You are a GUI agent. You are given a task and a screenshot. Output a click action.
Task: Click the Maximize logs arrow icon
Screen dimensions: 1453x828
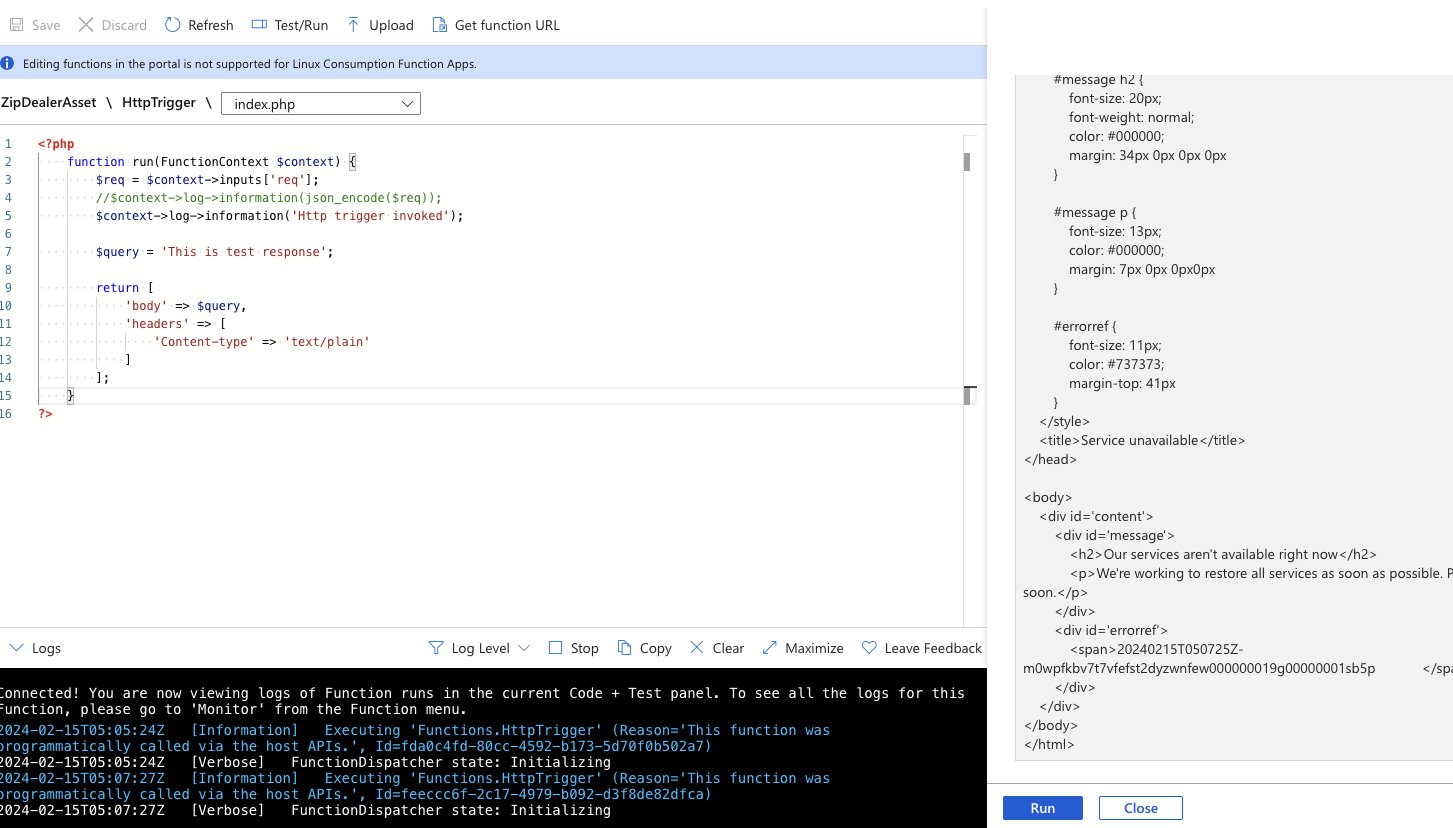769,648
